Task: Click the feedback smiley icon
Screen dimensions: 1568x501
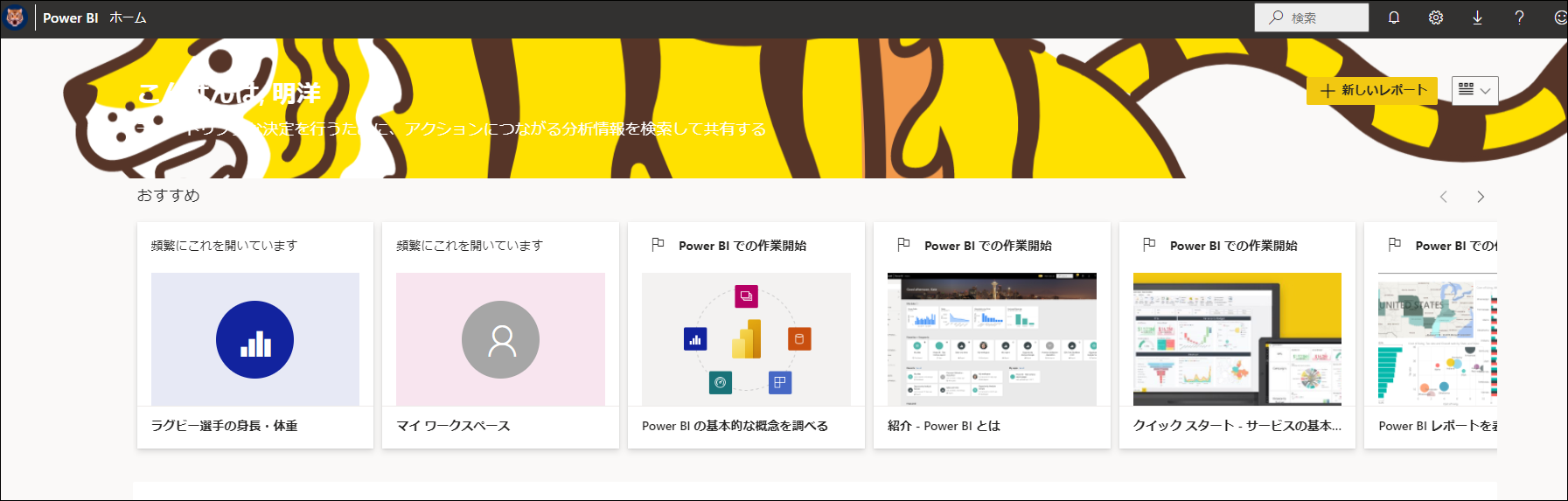Action: [x=1560, y=17]
